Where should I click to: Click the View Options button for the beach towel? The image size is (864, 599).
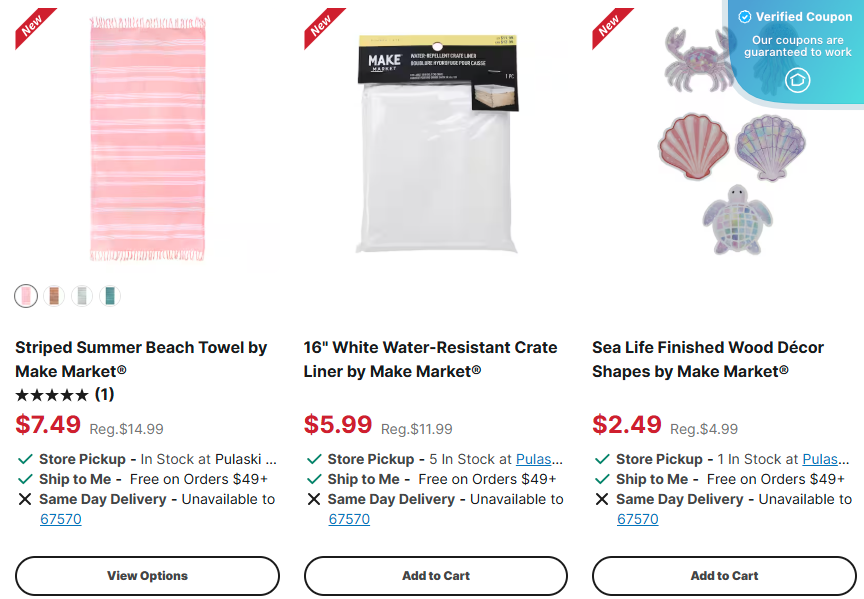pos(147,576)
